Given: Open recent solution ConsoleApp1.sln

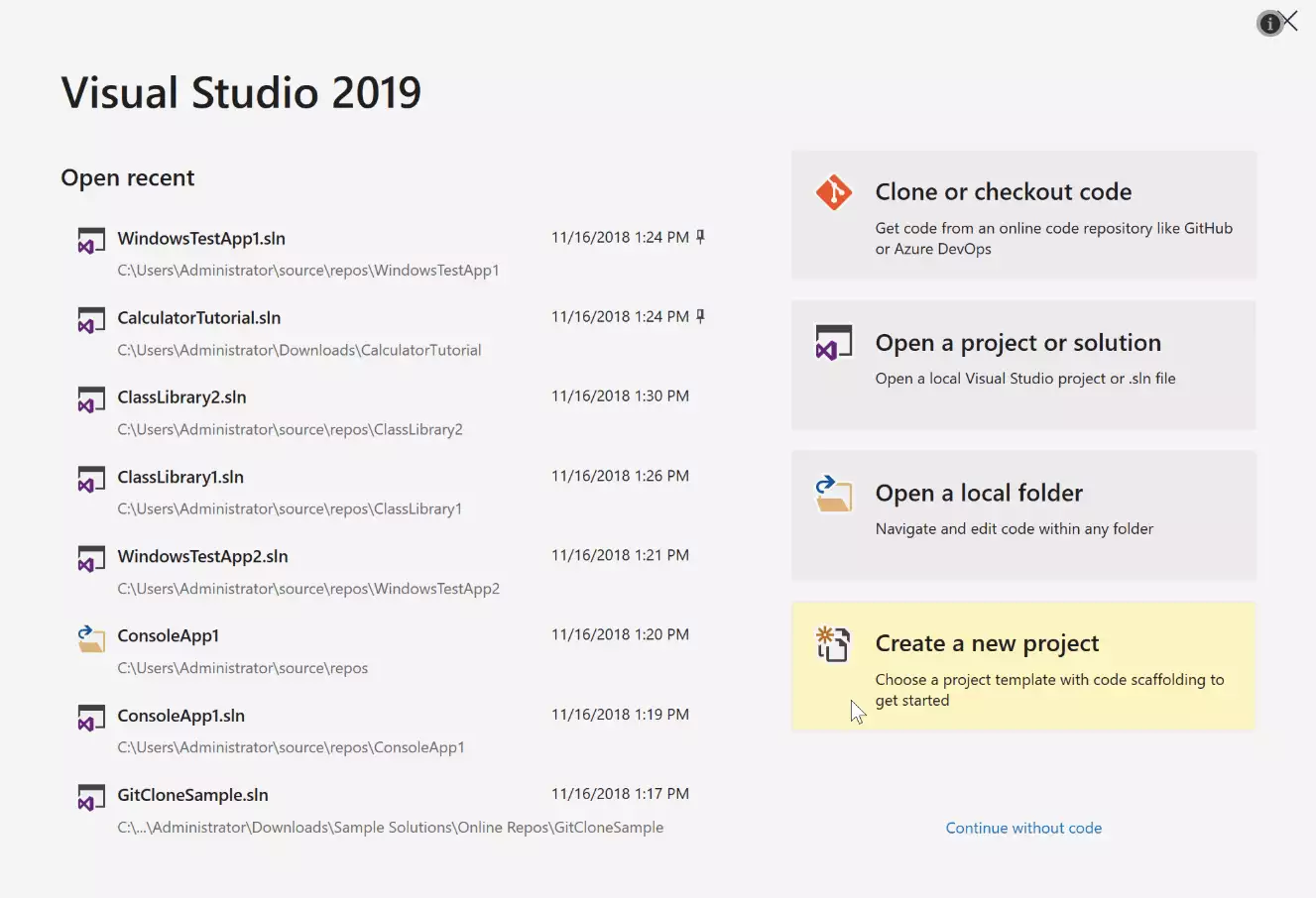Looking at the screenshot, I should coord(180,716).
